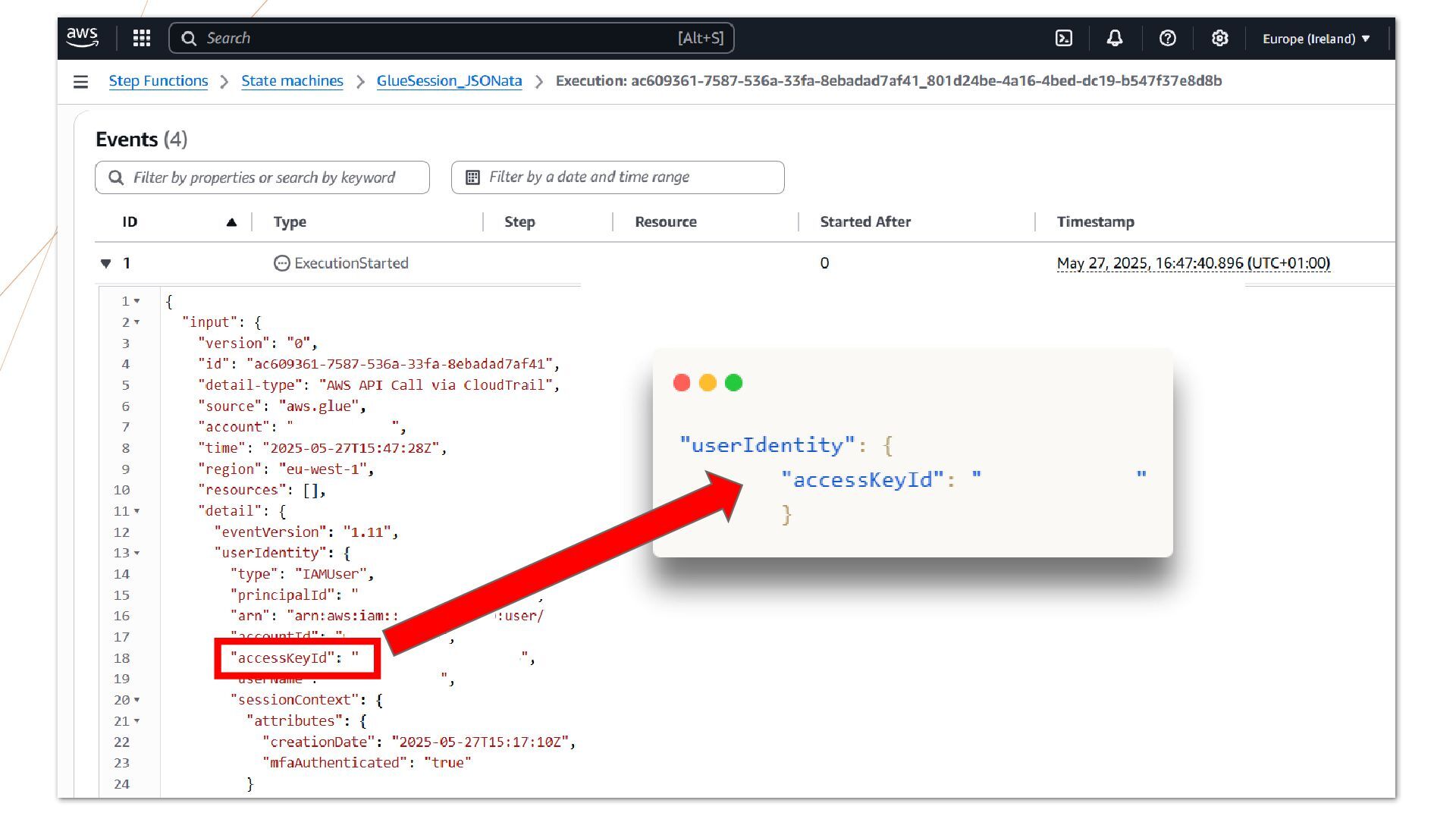Open the notifications bell
Screen dimensions: 1456x819
click(x=1115, y=38)
